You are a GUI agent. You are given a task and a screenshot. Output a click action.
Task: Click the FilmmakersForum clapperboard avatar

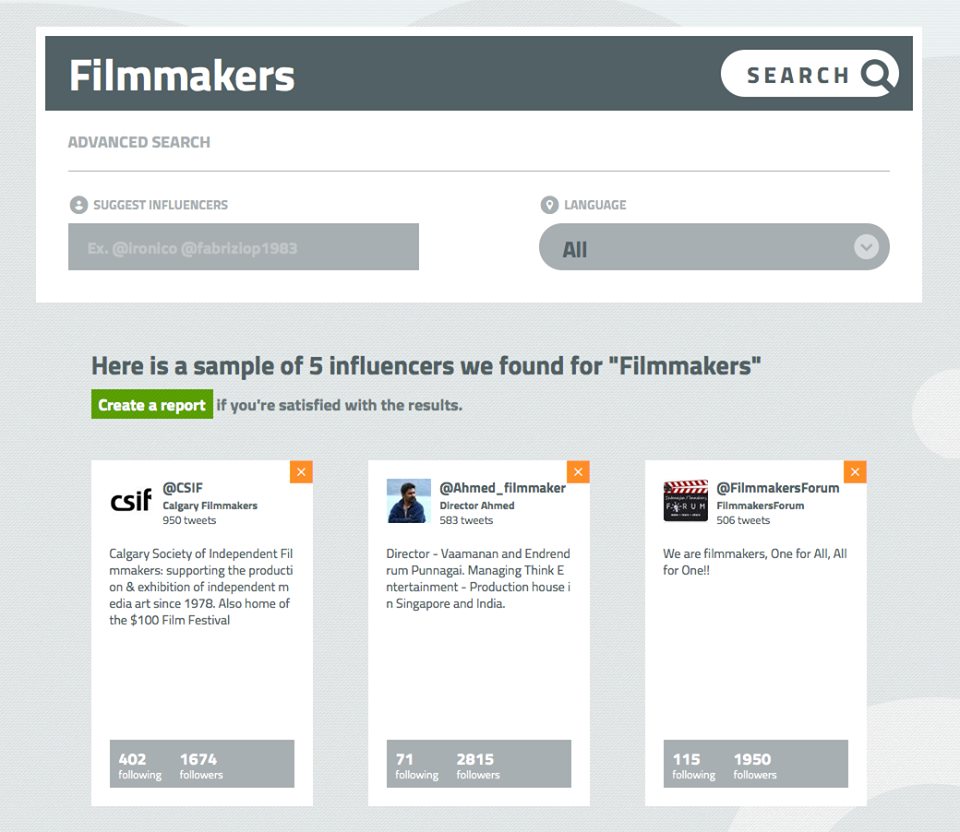(685, 500)
